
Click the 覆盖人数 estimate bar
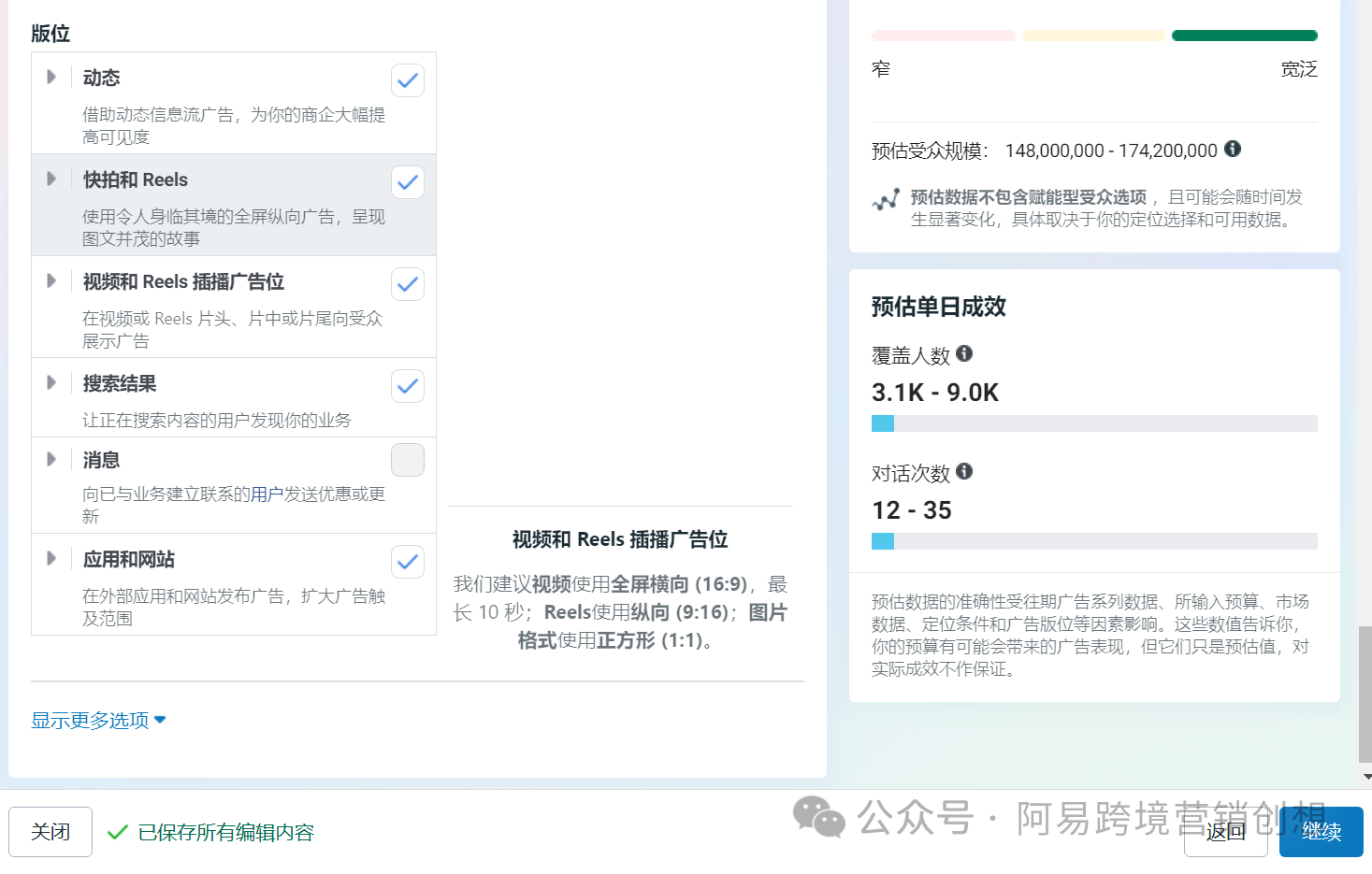point(1094,423)
